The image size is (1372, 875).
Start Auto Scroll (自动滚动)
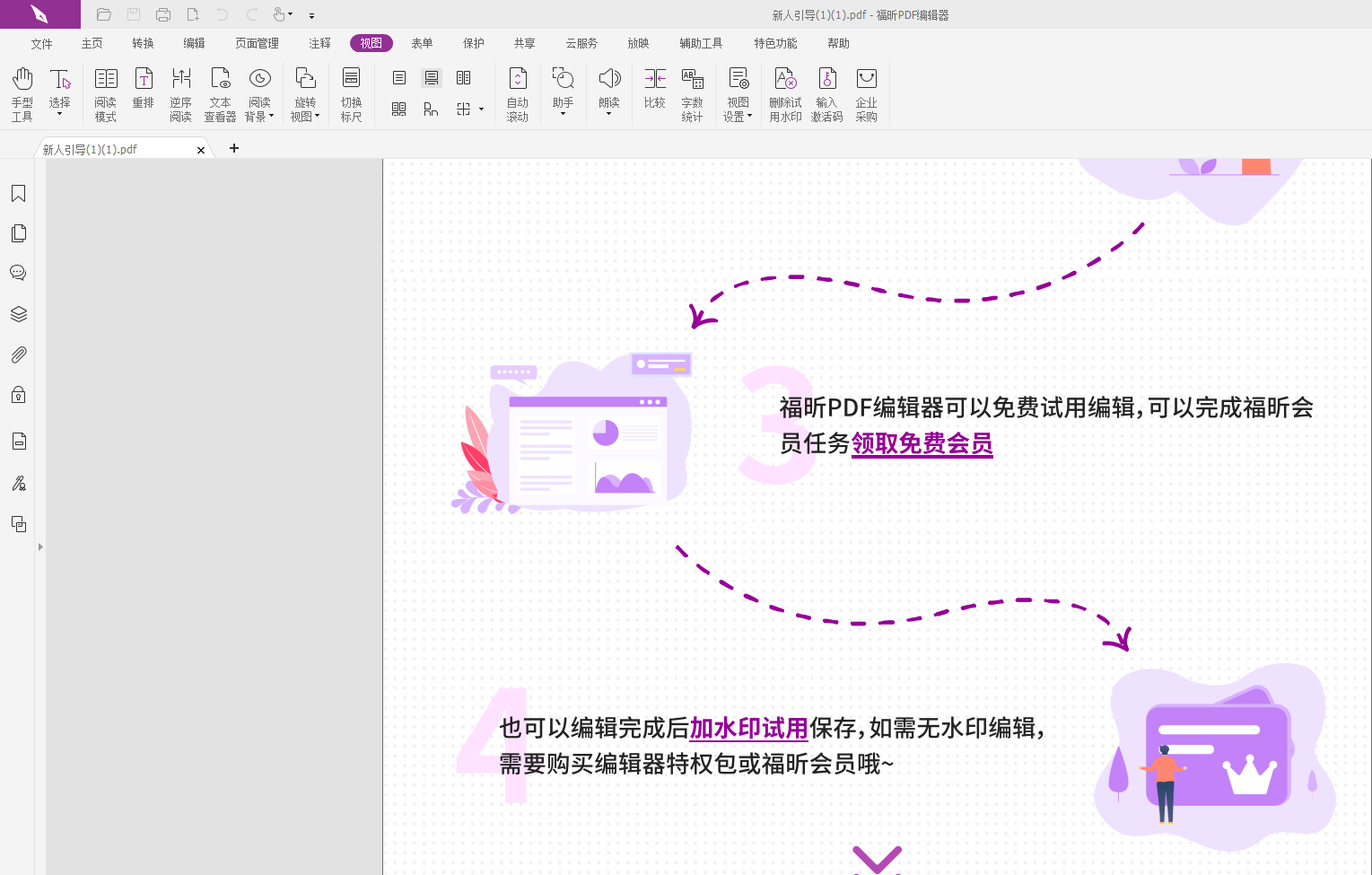coord(518,93)
